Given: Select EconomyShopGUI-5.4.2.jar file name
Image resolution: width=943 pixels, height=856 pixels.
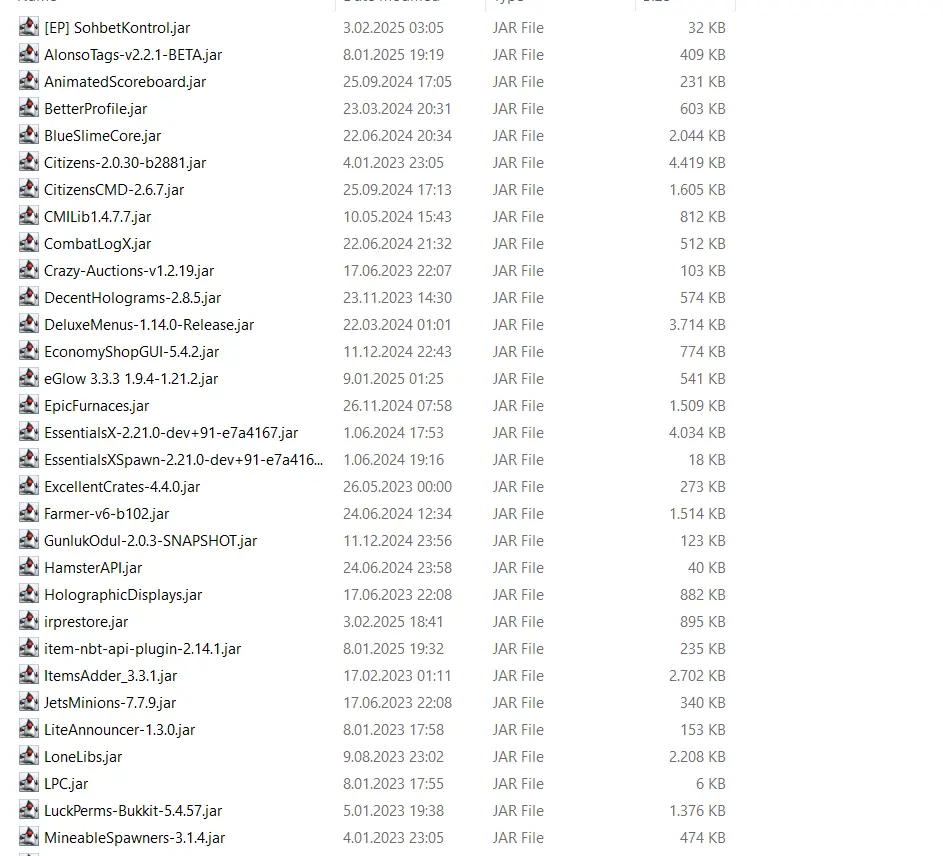Looking at the screenshot, I should [132, 352].
